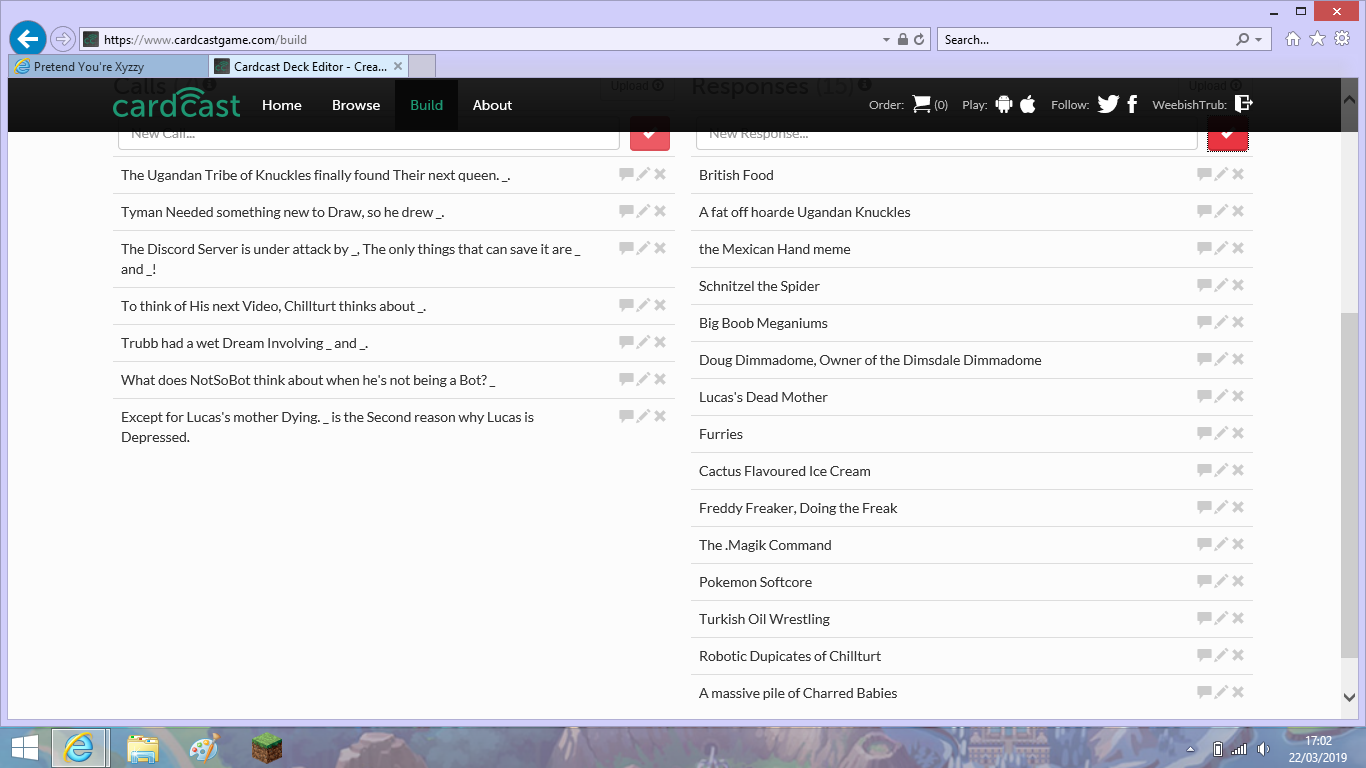This screenshot has height=768, width=1366.
Task: Click the address bar URL
Action: coord(205,40)
